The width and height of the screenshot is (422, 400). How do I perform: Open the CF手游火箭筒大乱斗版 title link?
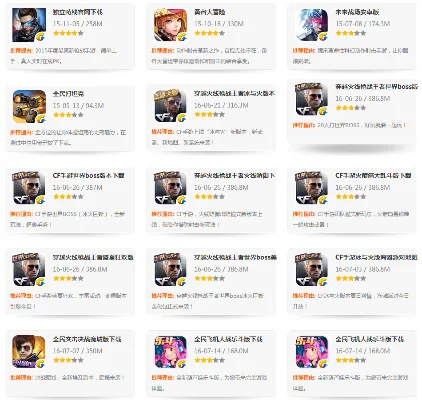(x=373, y=176)
